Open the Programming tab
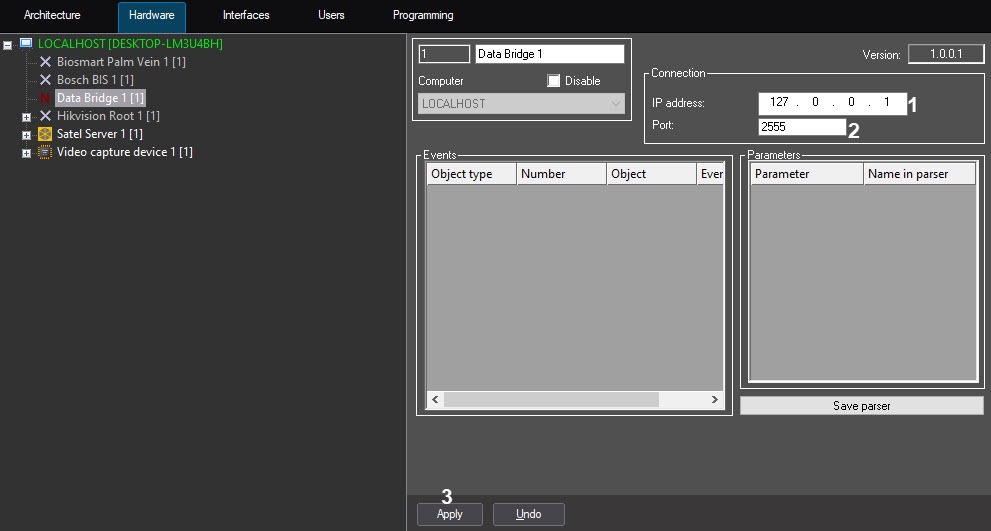Viewport: 991px width, 531px height. (x=423, y=16)
